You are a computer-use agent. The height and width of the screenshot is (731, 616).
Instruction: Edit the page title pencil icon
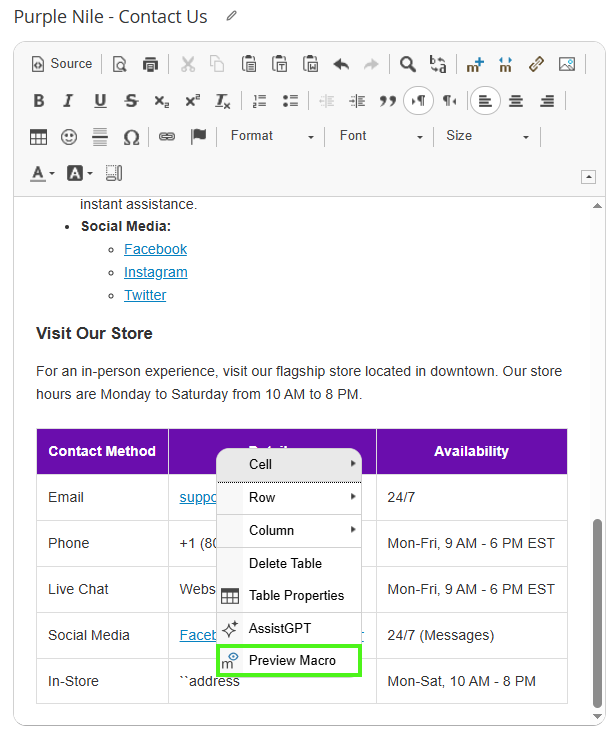tap(231, 16)
